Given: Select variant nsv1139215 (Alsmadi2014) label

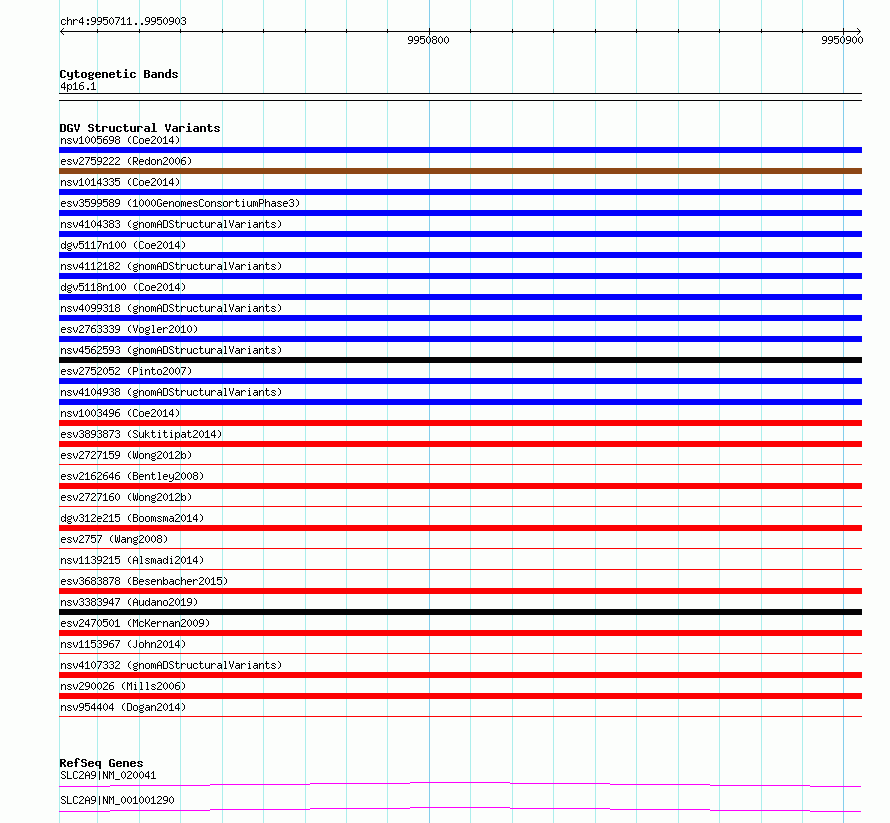Looking at the screenshot, I should pos(132,560).
